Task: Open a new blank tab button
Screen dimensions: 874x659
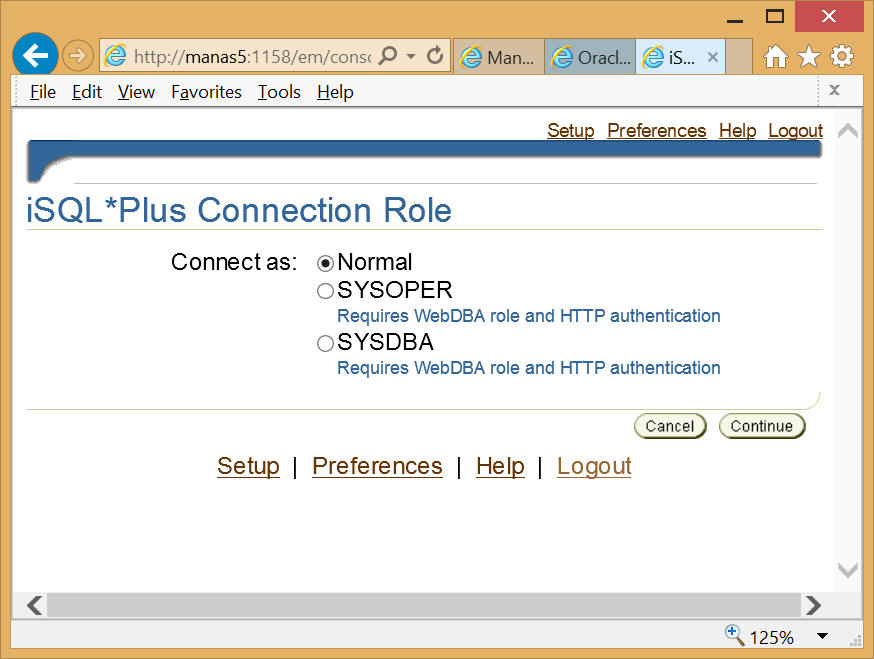Action: 739,57
